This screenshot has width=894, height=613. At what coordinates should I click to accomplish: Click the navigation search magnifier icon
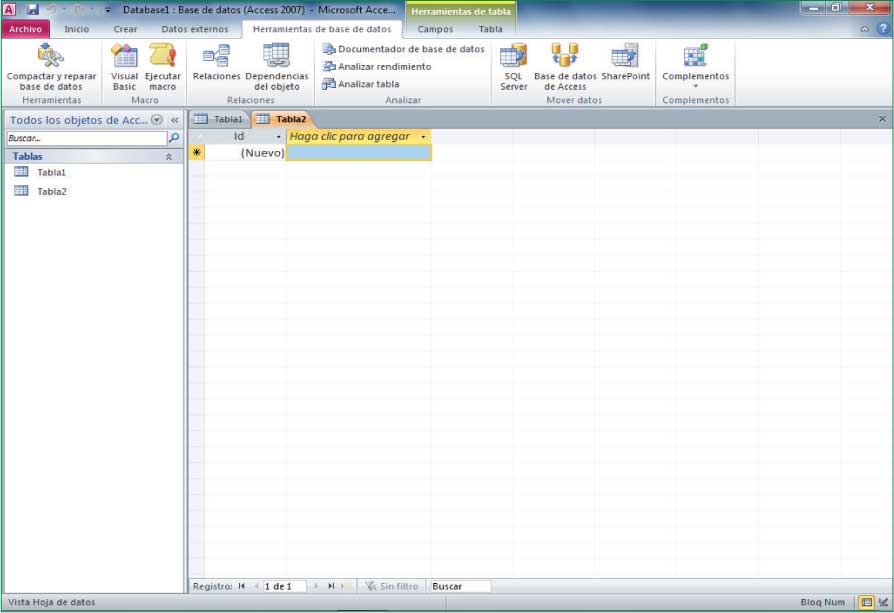pyautogui.click(x=174, y=137)
